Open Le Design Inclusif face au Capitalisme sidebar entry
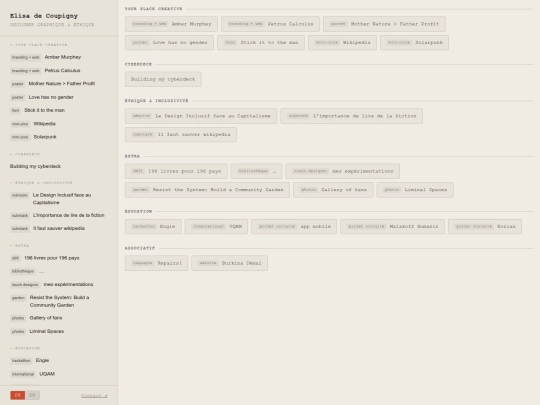 (51, 199)
